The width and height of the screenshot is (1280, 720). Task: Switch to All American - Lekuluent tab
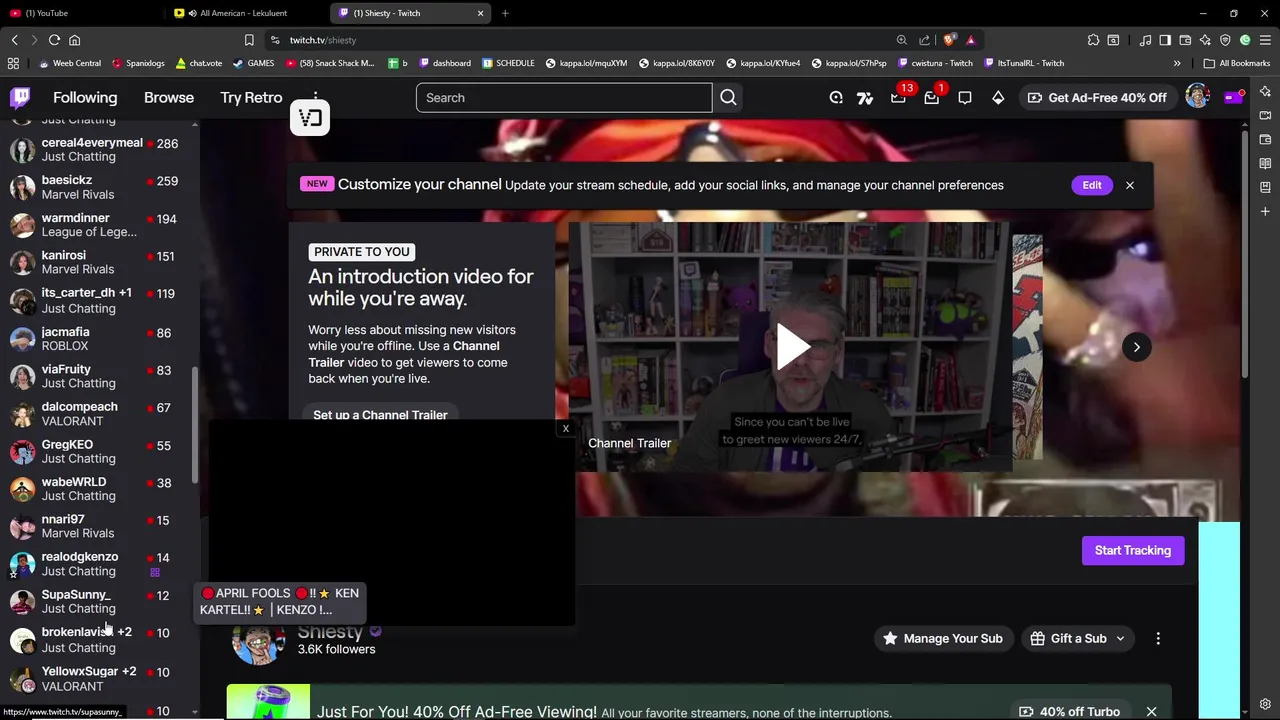coord(247,13)
